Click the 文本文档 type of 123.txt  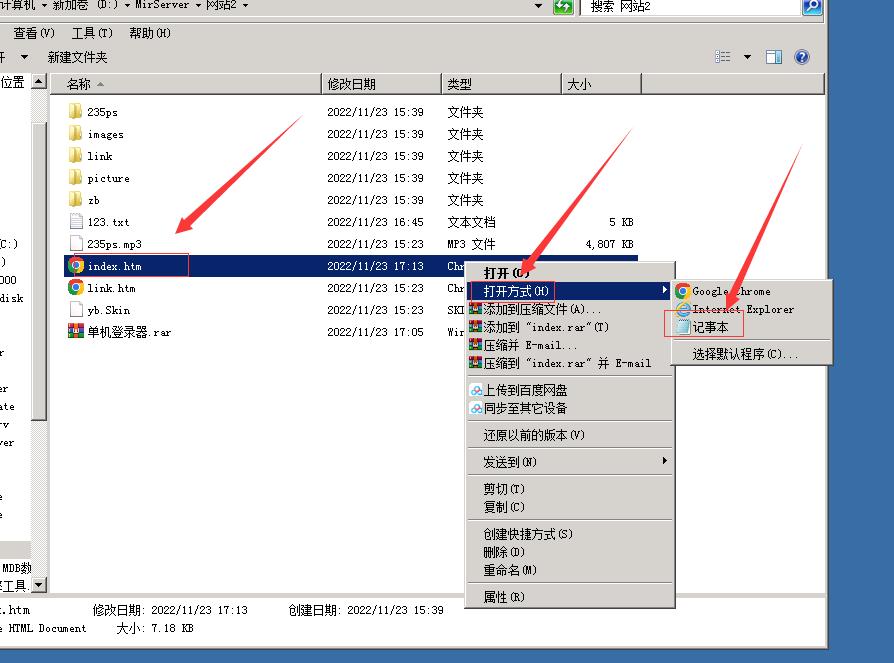pyautogui.click(x=471, y=222)
